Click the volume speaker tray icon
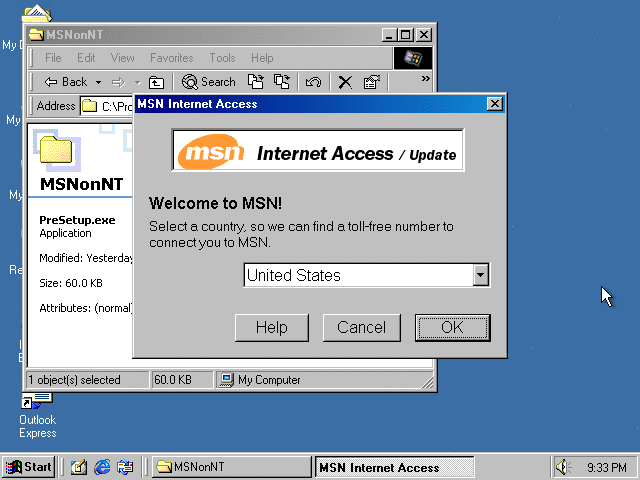This screenshot has width=640, height=480. click(x=563, y=467)
